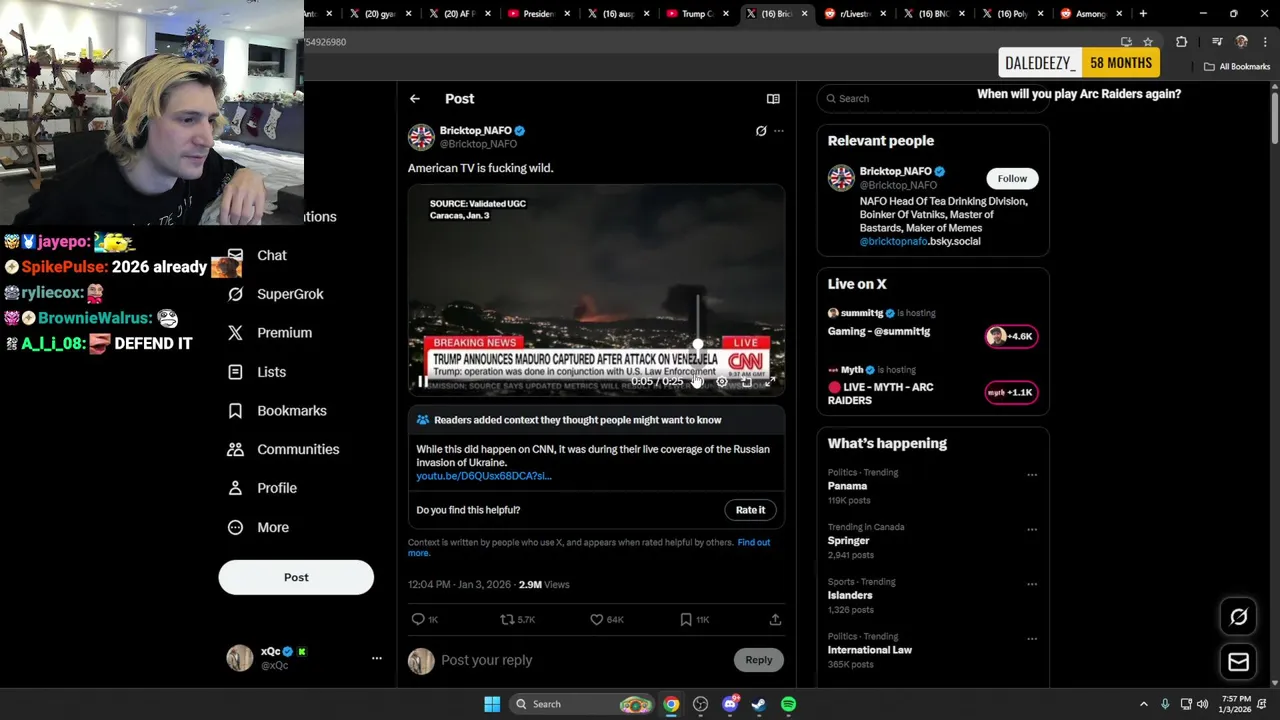1280x720 pixels.
Task: Open more options for International Law trend
Action: coord(1032,639)
